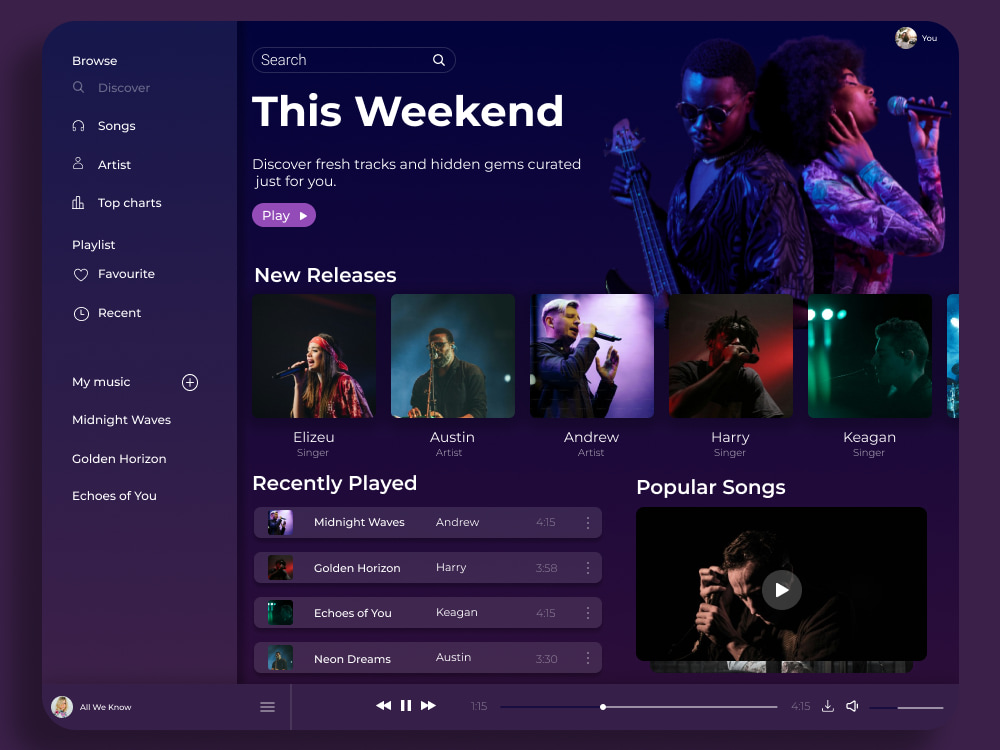The image size is (1000, 750).
Task: Open Discover in the Browse menu
Action: [x=124, y=87]
